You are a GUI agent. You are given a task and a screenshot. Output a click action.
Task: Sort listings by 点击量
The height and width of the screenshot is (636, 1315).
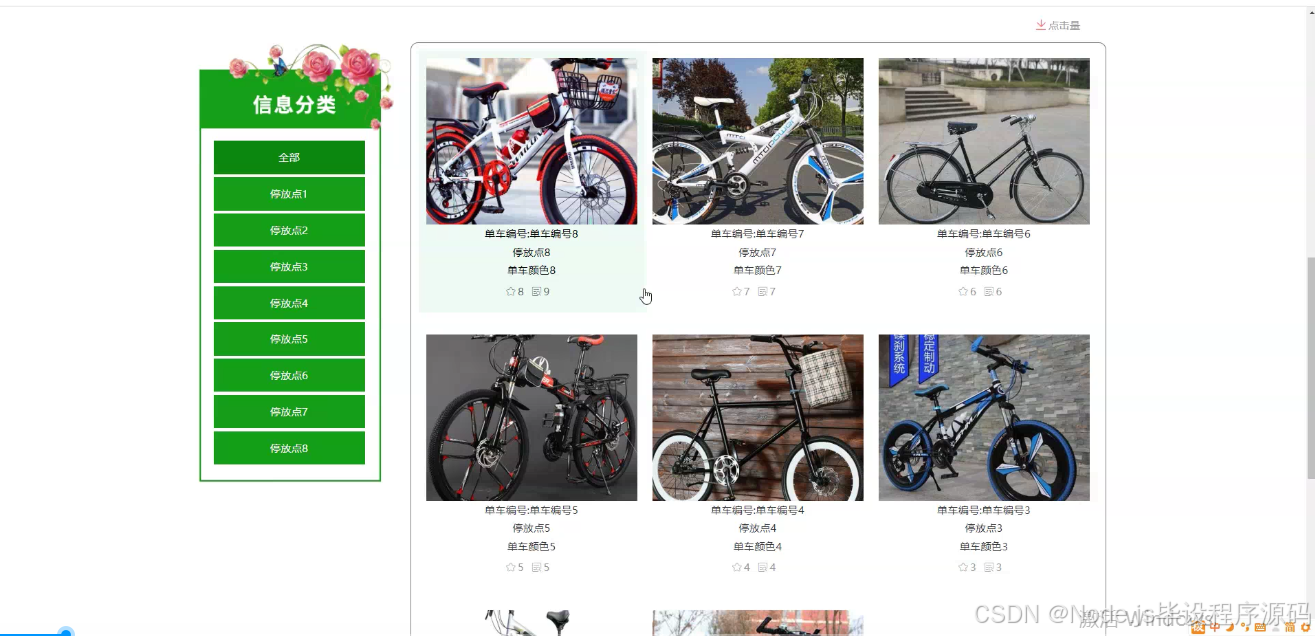coord(1064,25)
